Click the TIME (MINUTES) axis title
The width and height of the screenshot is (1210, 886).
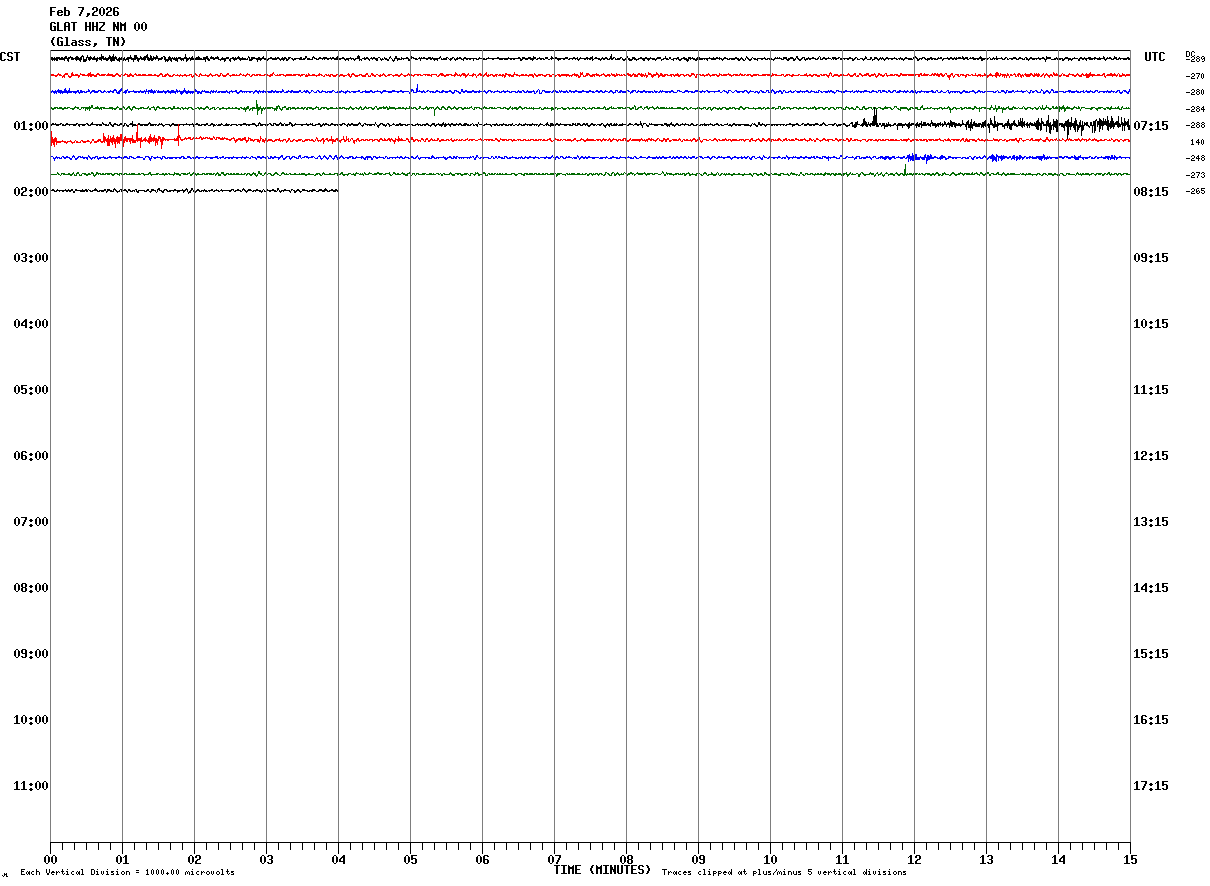[x=602, y=870]
